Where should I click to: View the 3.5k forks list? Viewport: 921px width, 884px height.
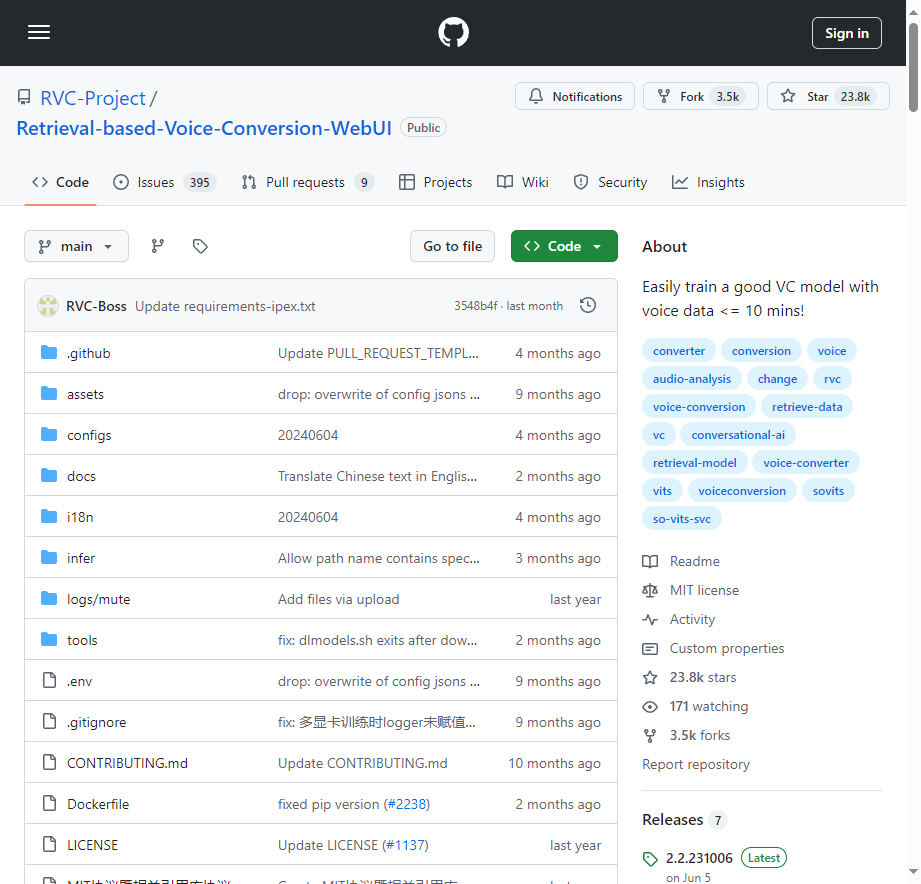pyautogui.click(x=687, y=735)
